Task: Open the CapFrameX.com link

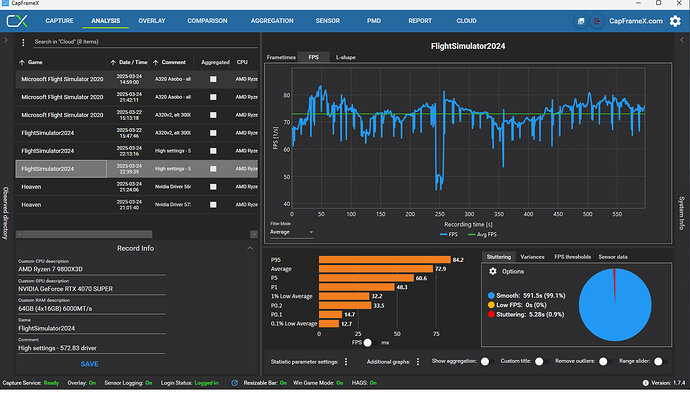Action: point(635,21)
